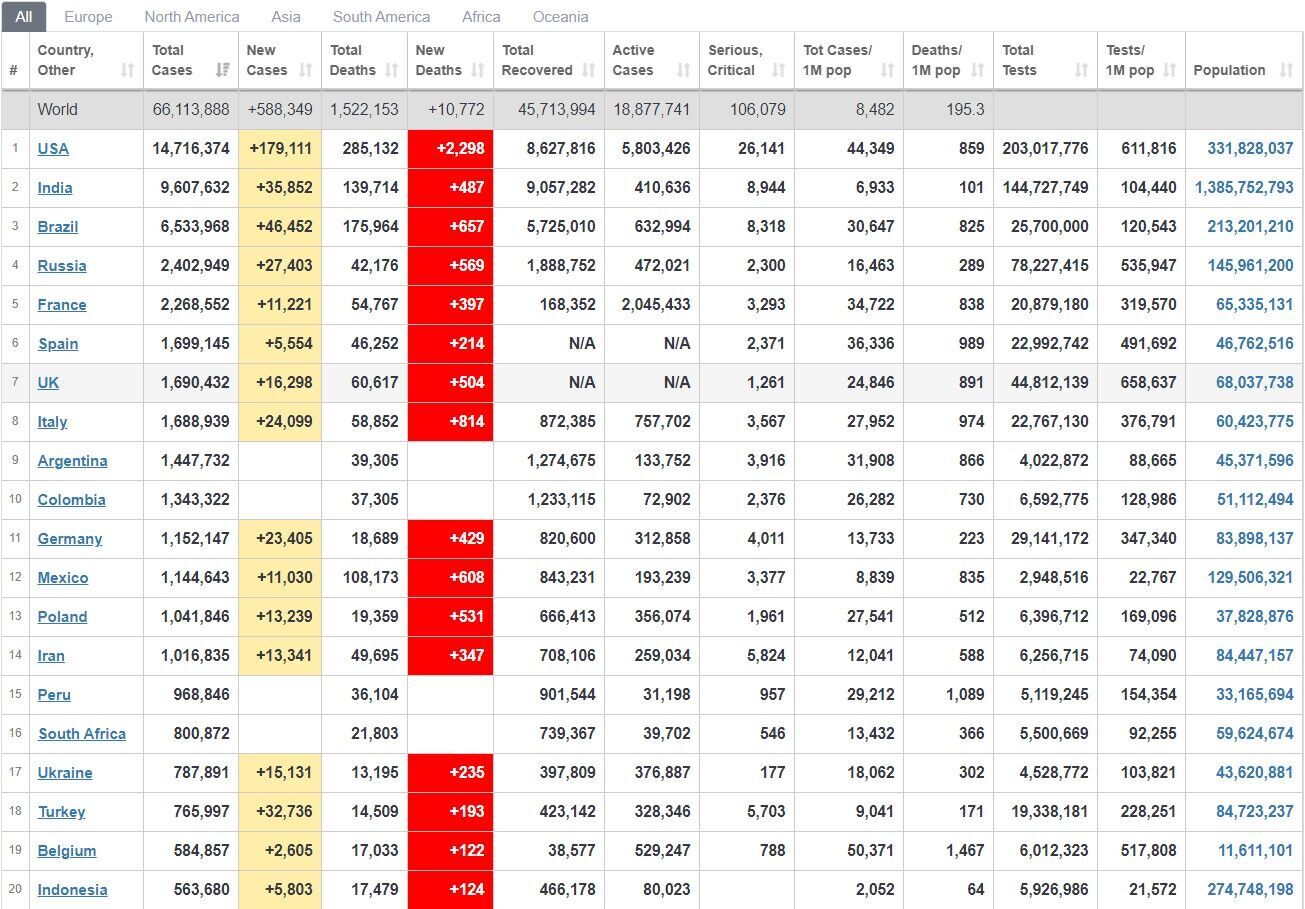Select the All tab
The height and width of the screenshot is (909, 1305).
pyautogui.click(x=24, y=16)
